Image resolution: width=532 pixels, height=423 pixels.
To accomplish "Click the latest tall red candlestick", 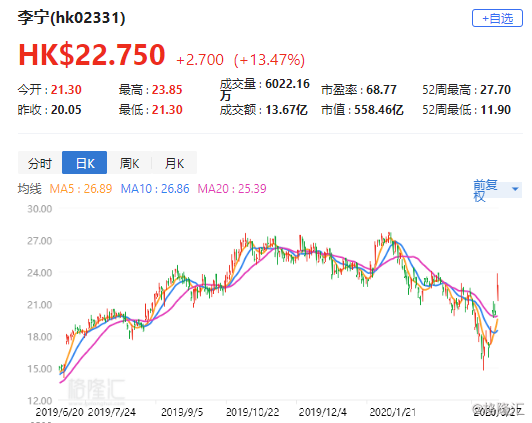I will [498, 287].
